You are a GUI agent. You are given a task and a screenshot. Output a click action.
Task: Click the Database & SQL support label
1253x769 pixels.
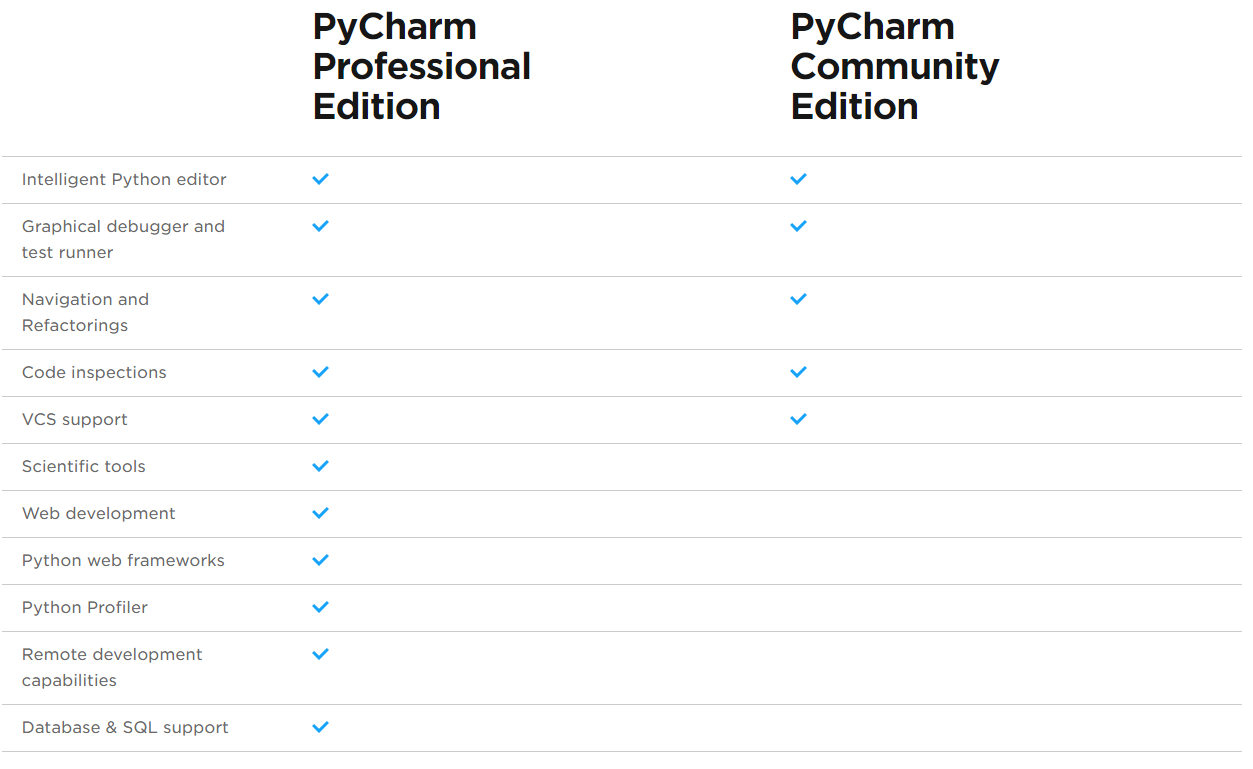125,728
